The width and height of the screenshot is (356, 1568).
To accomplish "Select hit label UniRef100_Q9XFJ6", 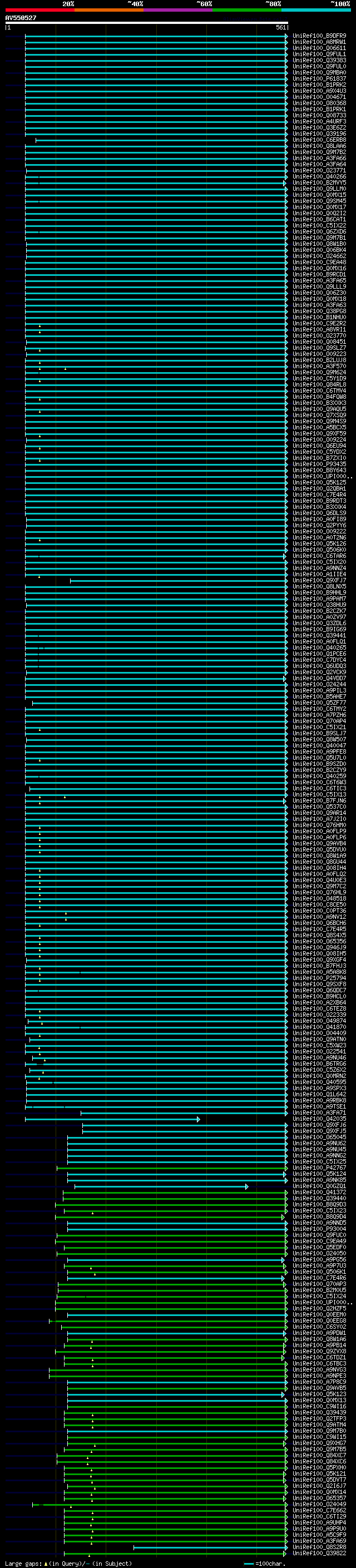I will tap(319, 1125).
